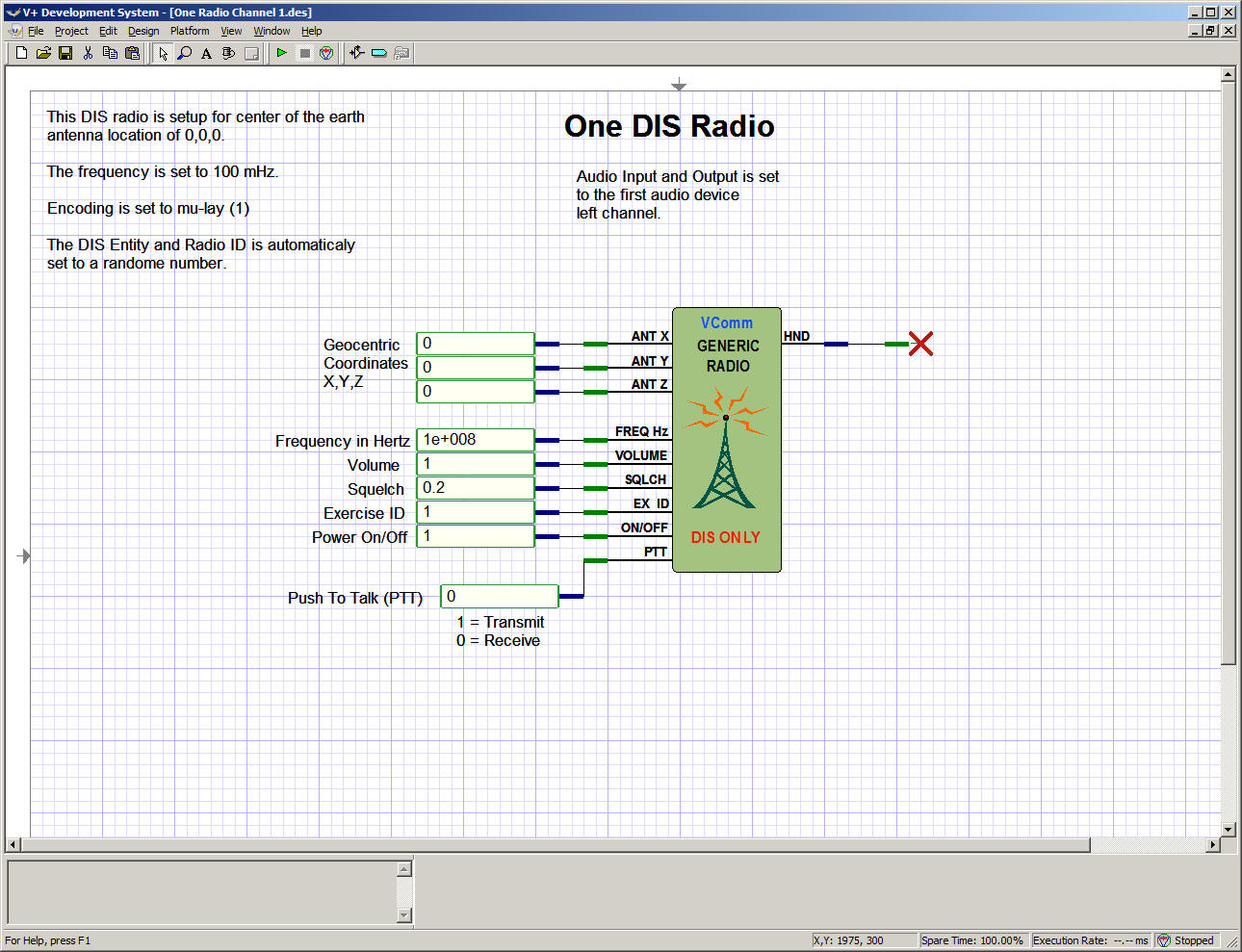
Task: Click the grayed note rectangle toolbar icon
Action: point(251,53)
